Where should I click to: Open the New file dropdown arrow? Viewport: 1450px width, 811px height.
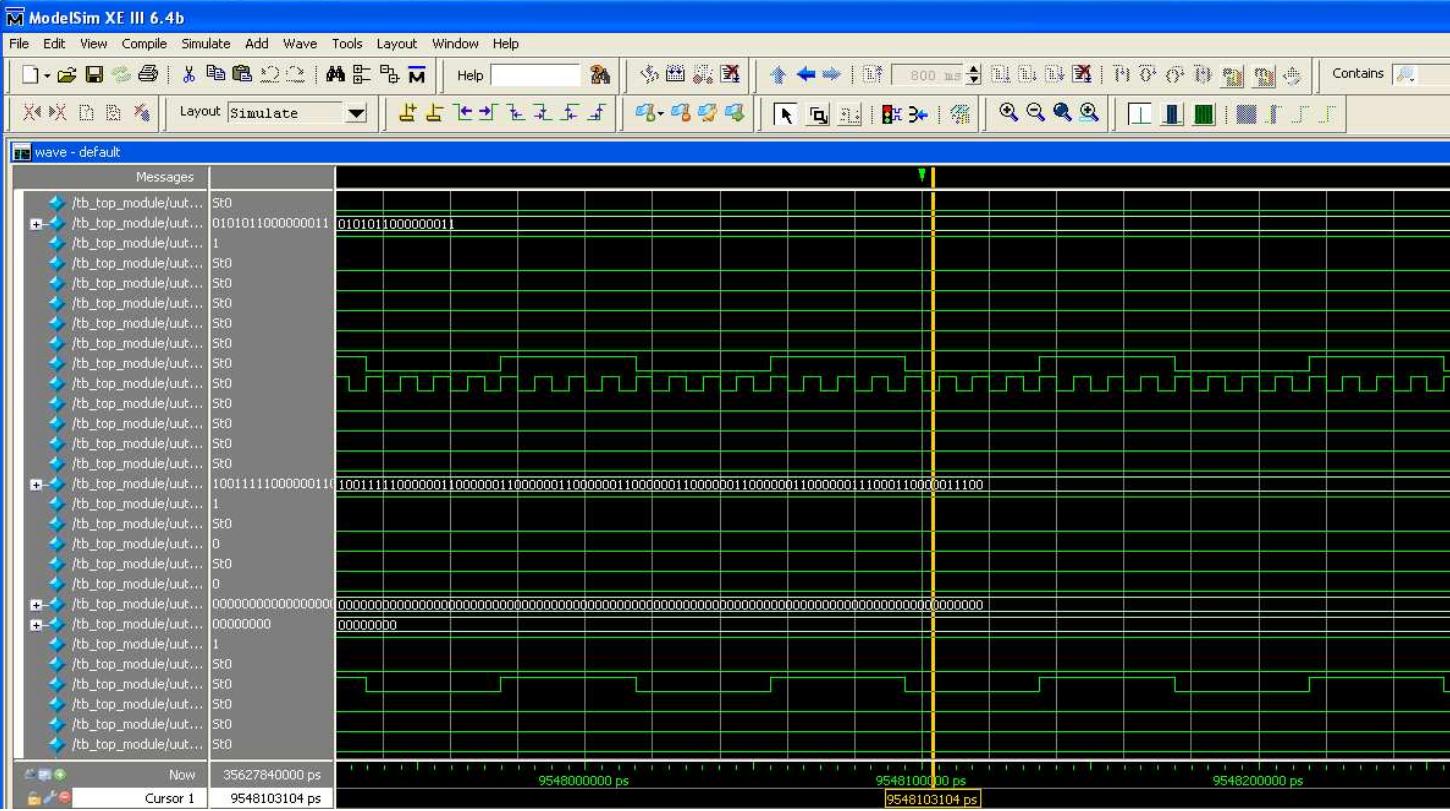click(46, 76)
